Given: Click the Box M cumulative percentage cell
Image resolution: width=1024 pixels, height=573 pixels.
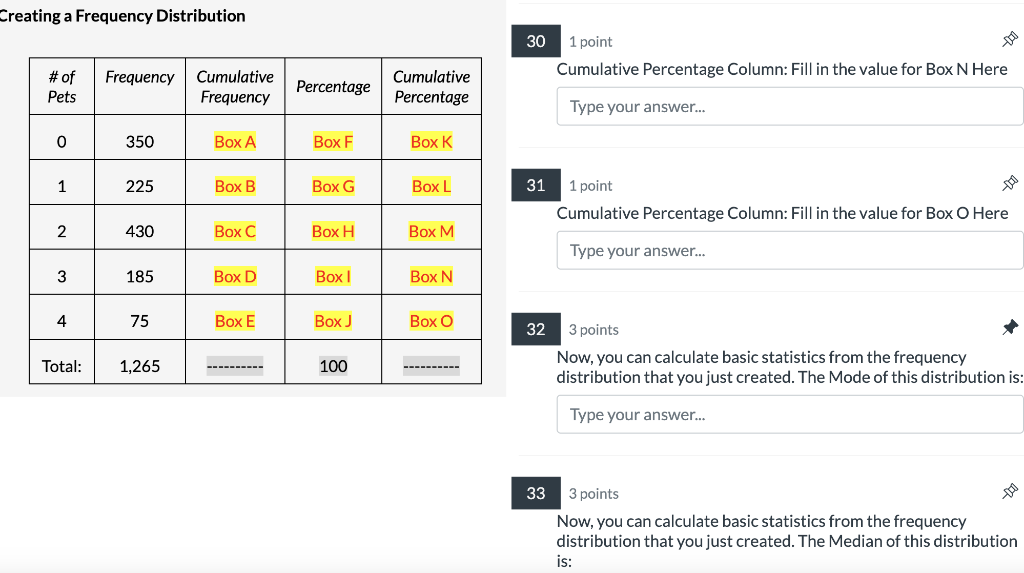Looking at the screenshot, I should coord(431,231).
